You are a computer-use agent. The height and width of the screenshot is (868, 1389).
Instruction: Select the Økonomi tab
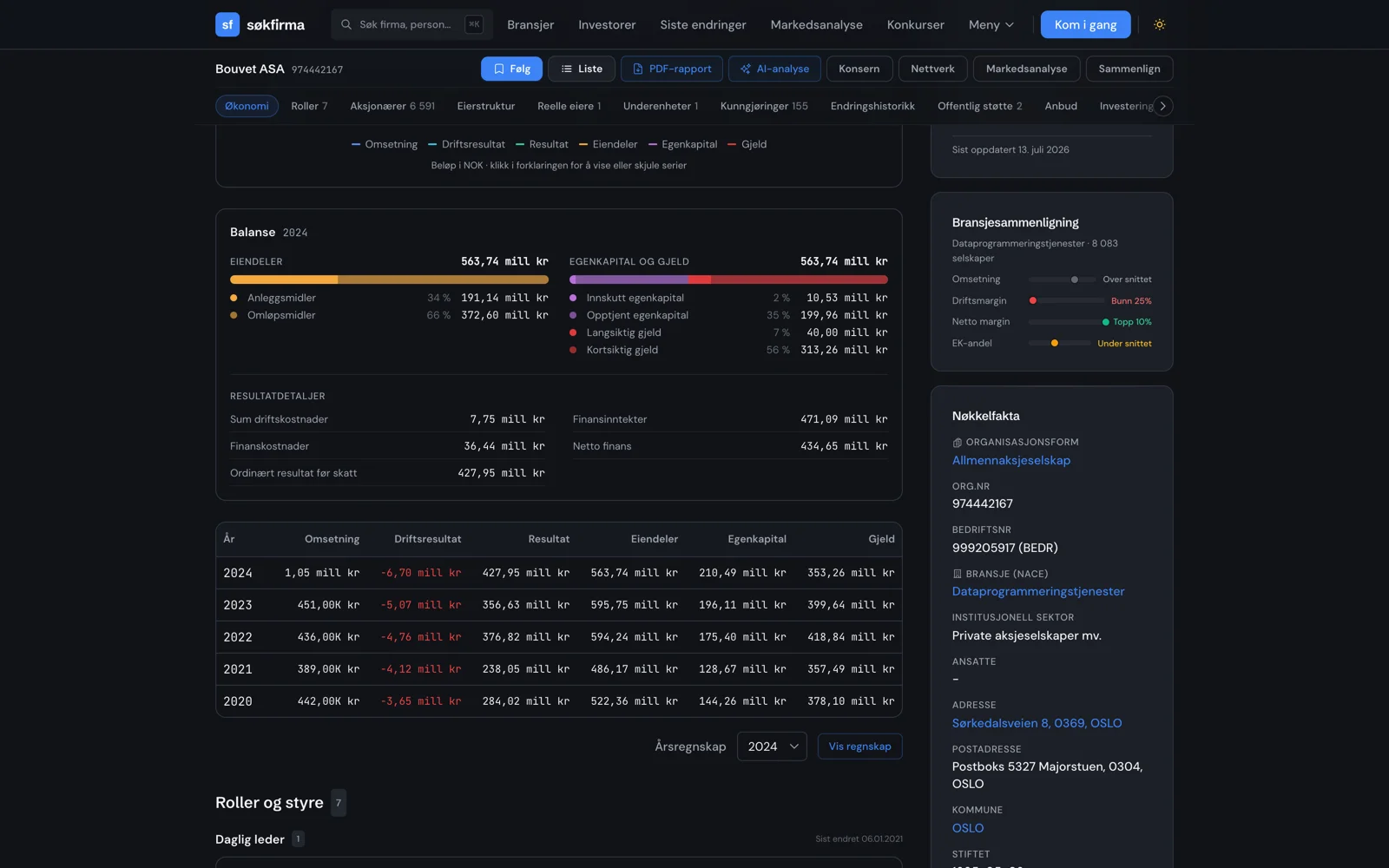point(247,106)
